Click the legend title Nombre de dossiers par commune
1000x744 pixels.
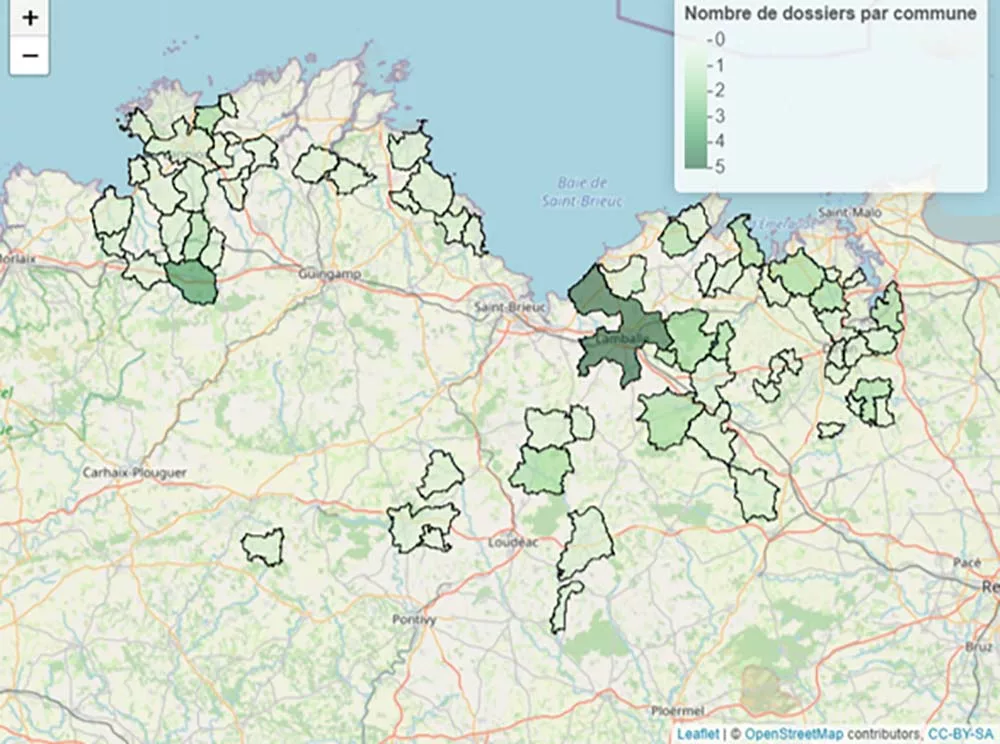click(x=830, y=13)
